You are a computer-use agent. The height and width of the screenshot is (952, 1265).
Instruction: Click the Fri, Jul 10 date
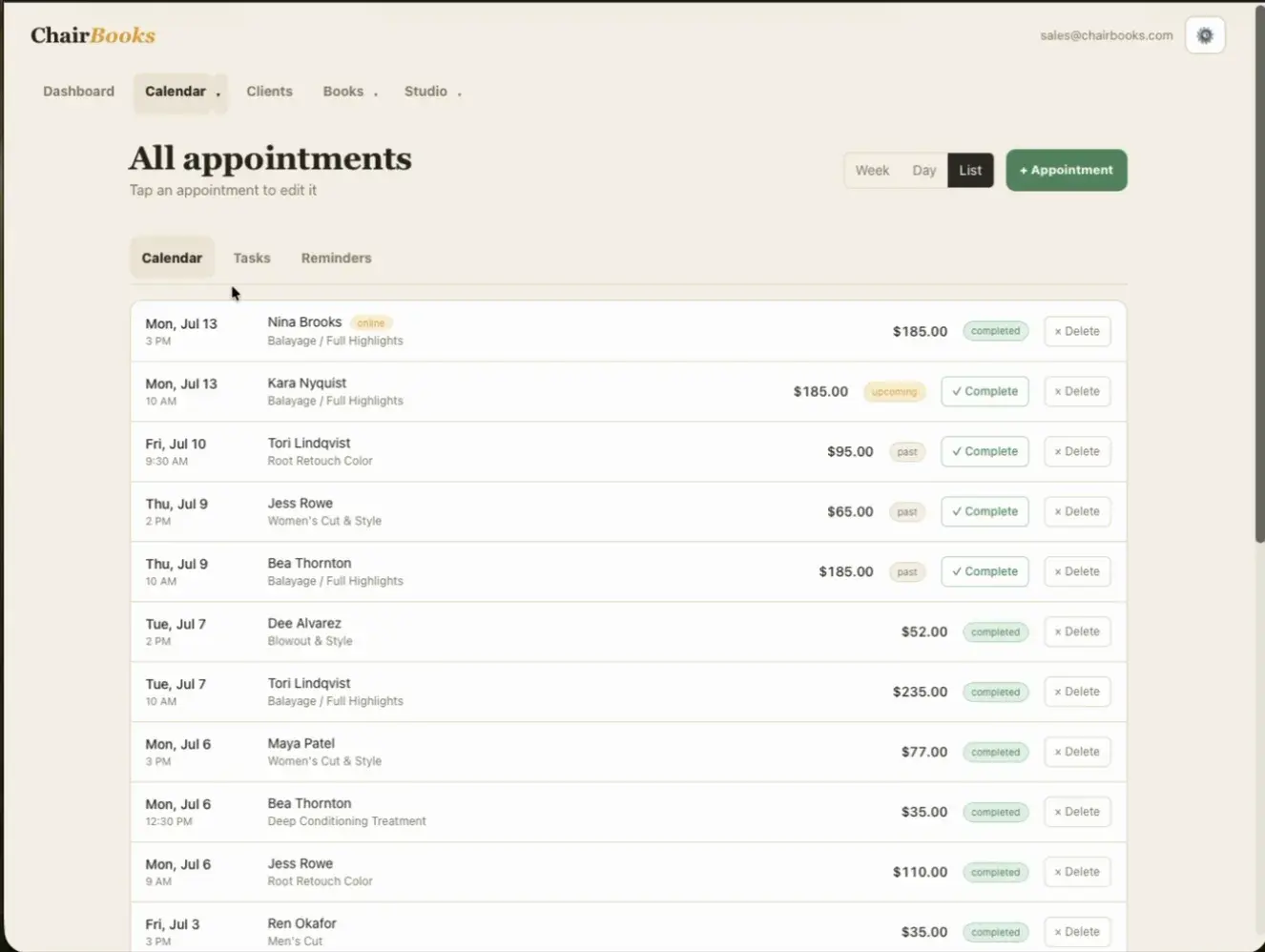coord(176,444)
